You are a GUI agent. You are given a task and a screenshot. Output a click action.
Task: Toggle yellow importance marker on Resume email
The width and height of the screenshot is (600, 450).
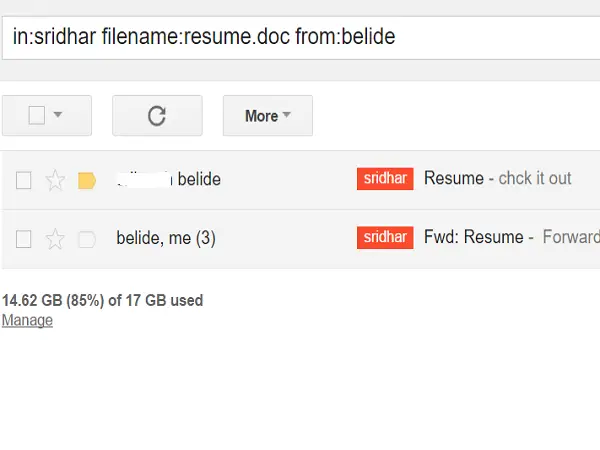click(87, 181)
